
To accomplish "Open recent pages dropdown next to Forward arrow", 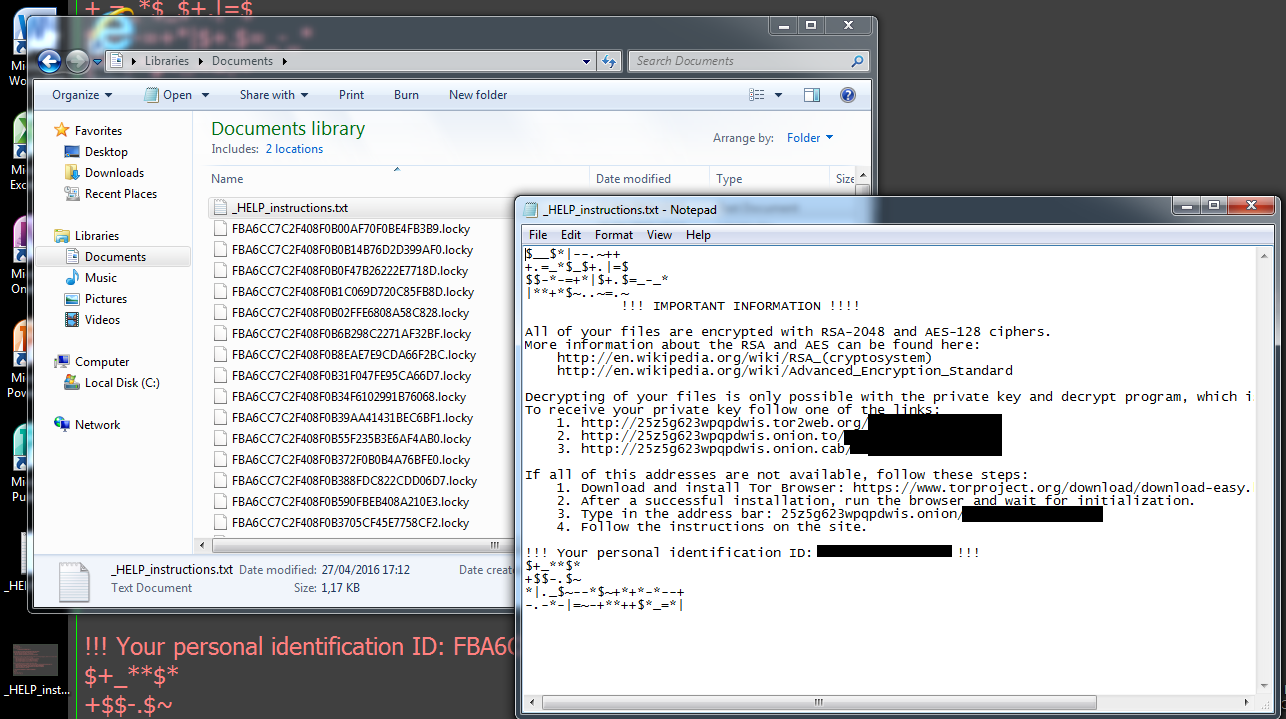I will [x=97, y=62].
